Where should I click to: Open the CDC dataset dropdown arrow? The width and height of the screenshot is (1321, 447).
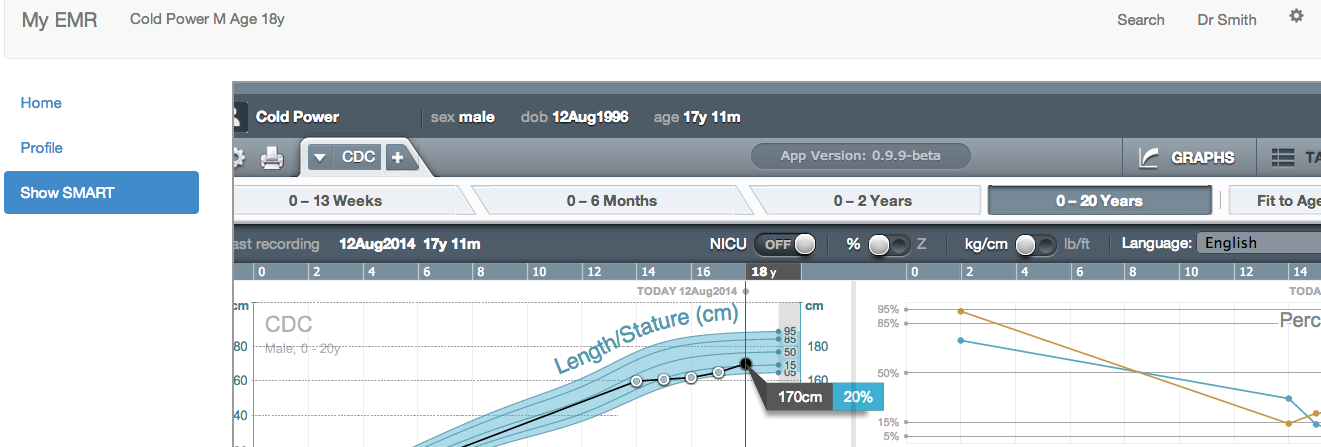[x=319, y=157]
